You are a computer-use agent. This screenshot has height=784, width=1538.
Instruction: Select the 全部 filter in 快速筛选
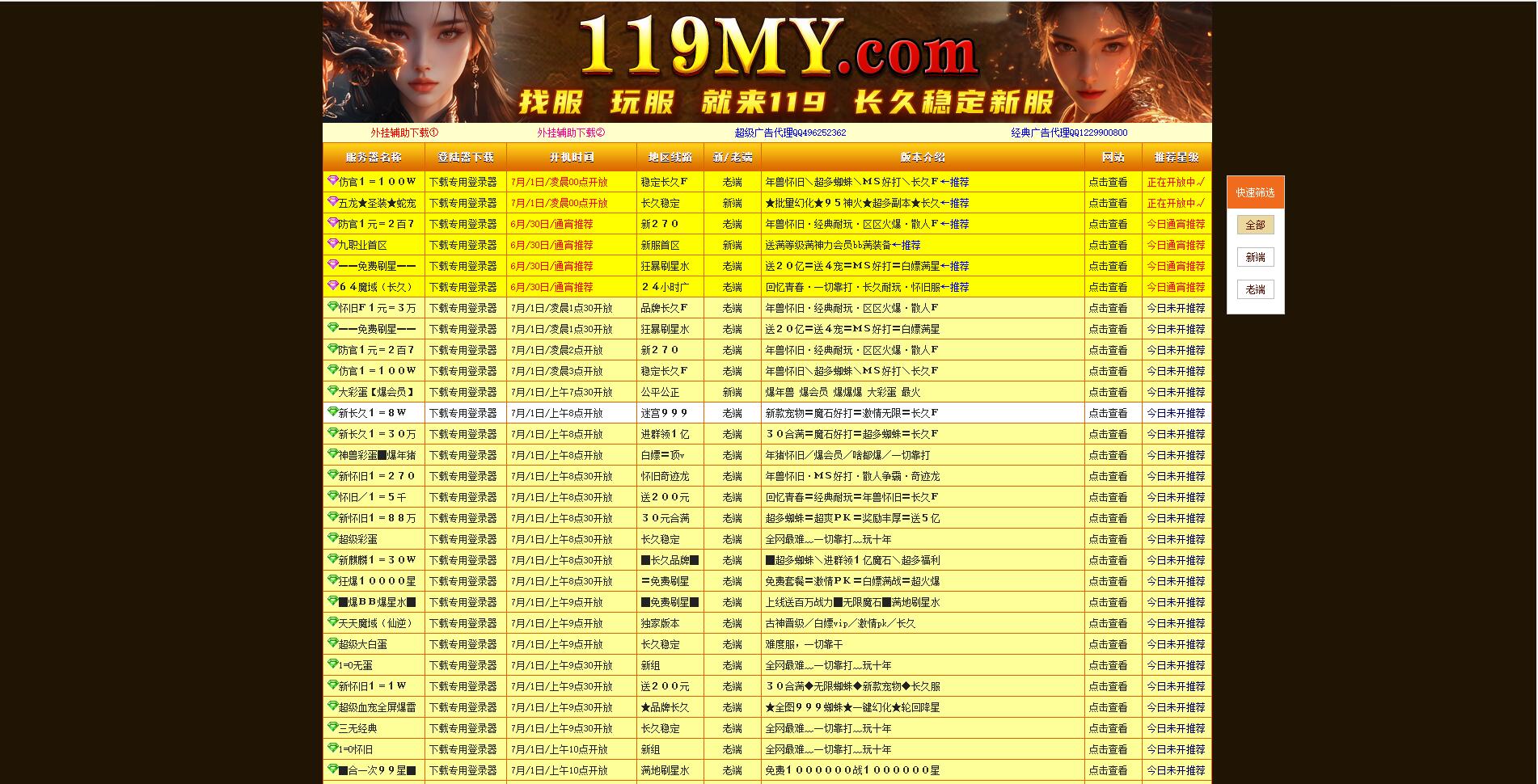pos(1255,225)
